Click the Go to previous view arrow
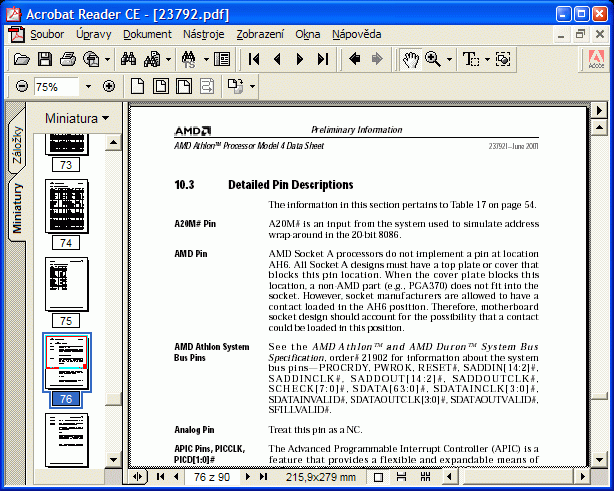The height and width of the screenshot is (491, 614). click(x=354, y=60)
